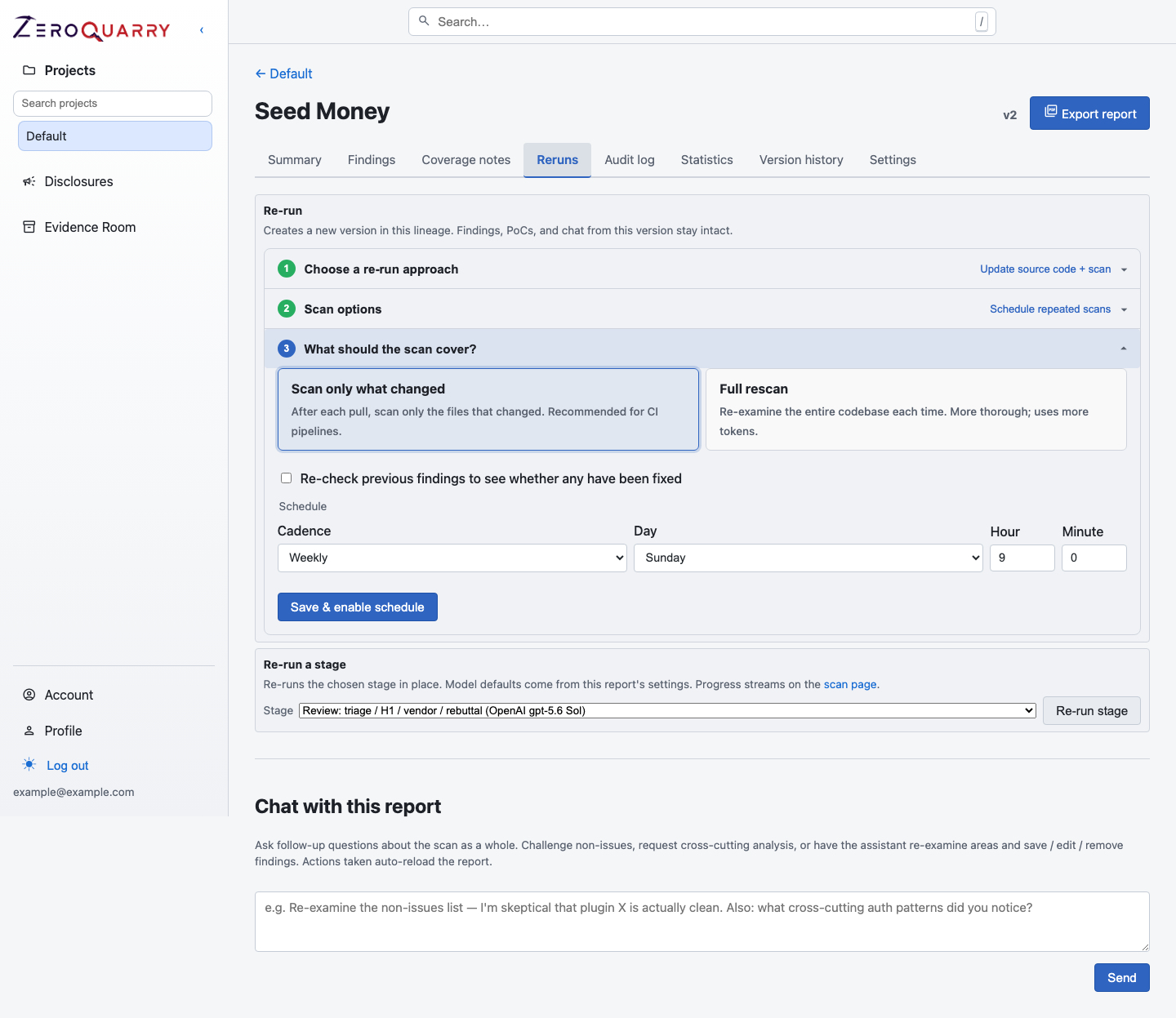Image resolution: width=1176 pixels, height=1018 pixels.
Task: Expand the Scan options section
Action: [x=702, y=309]
